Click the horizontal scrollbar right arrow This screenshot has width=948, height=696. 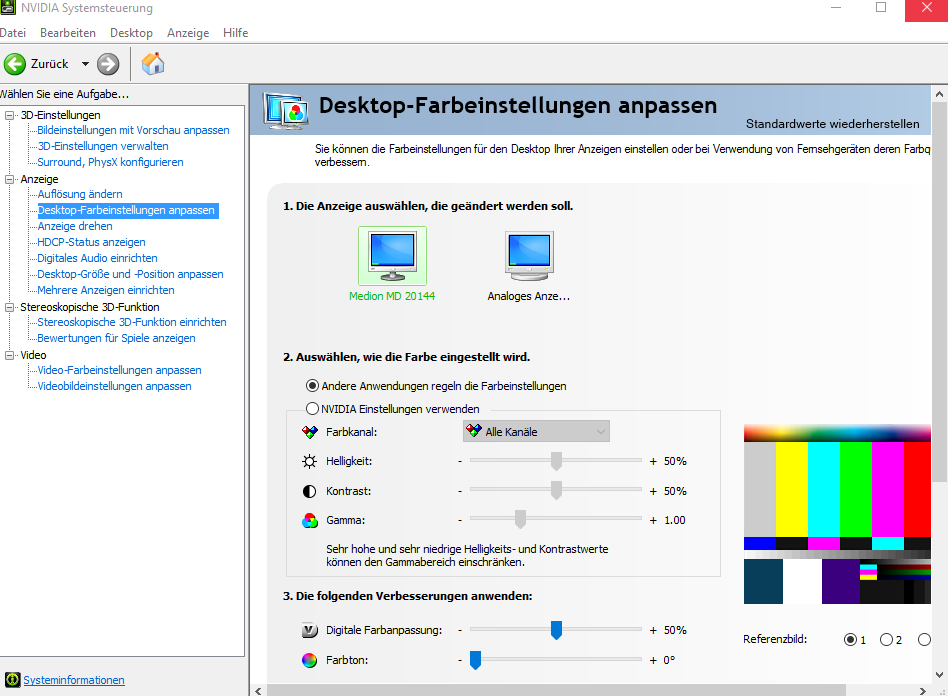(923, 691)
